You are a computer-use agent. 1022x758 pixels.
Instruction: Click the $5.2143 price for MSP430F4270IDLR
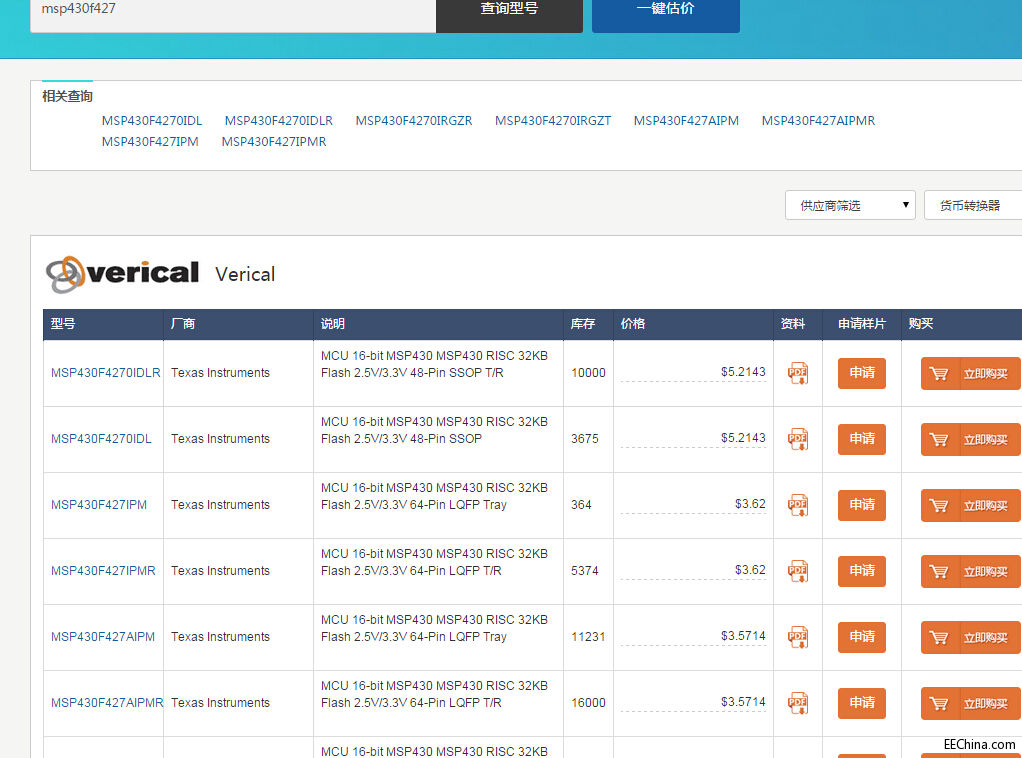pos(743,372)
